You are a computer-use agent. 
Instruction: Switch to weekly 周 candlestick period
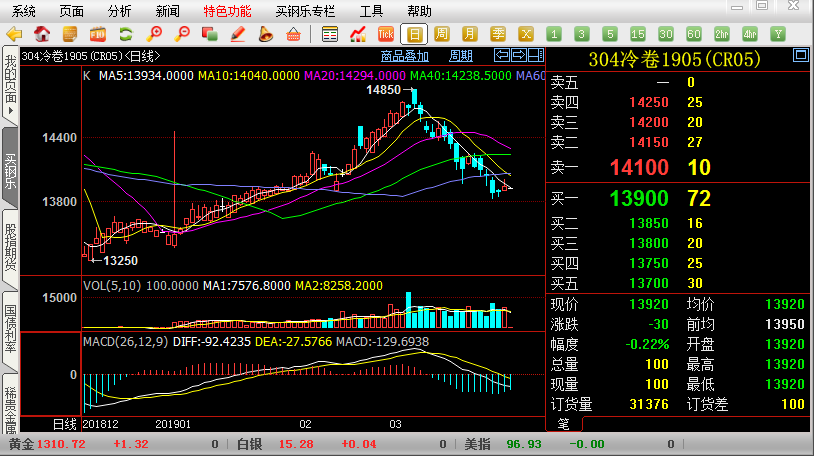(x=442, y=34)
